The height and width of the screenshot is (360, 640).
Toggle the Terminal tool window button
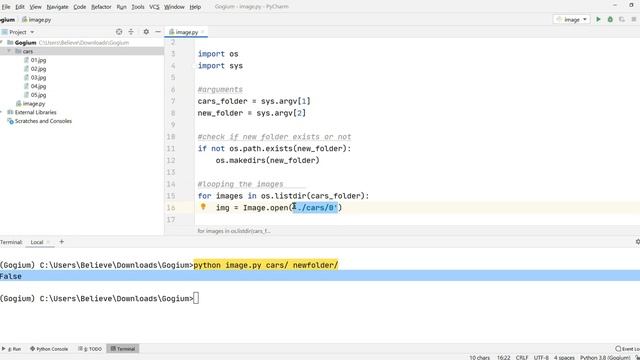click(123, 349)
